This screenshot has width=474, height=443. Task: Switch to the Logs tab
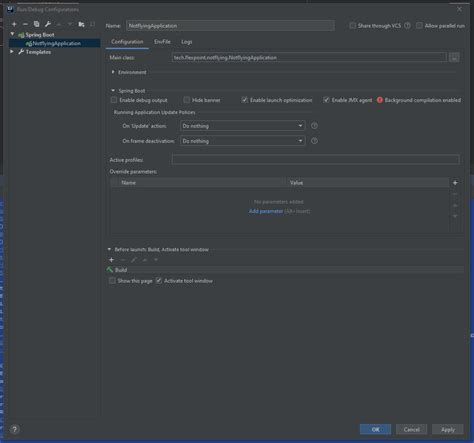point(187,42)
